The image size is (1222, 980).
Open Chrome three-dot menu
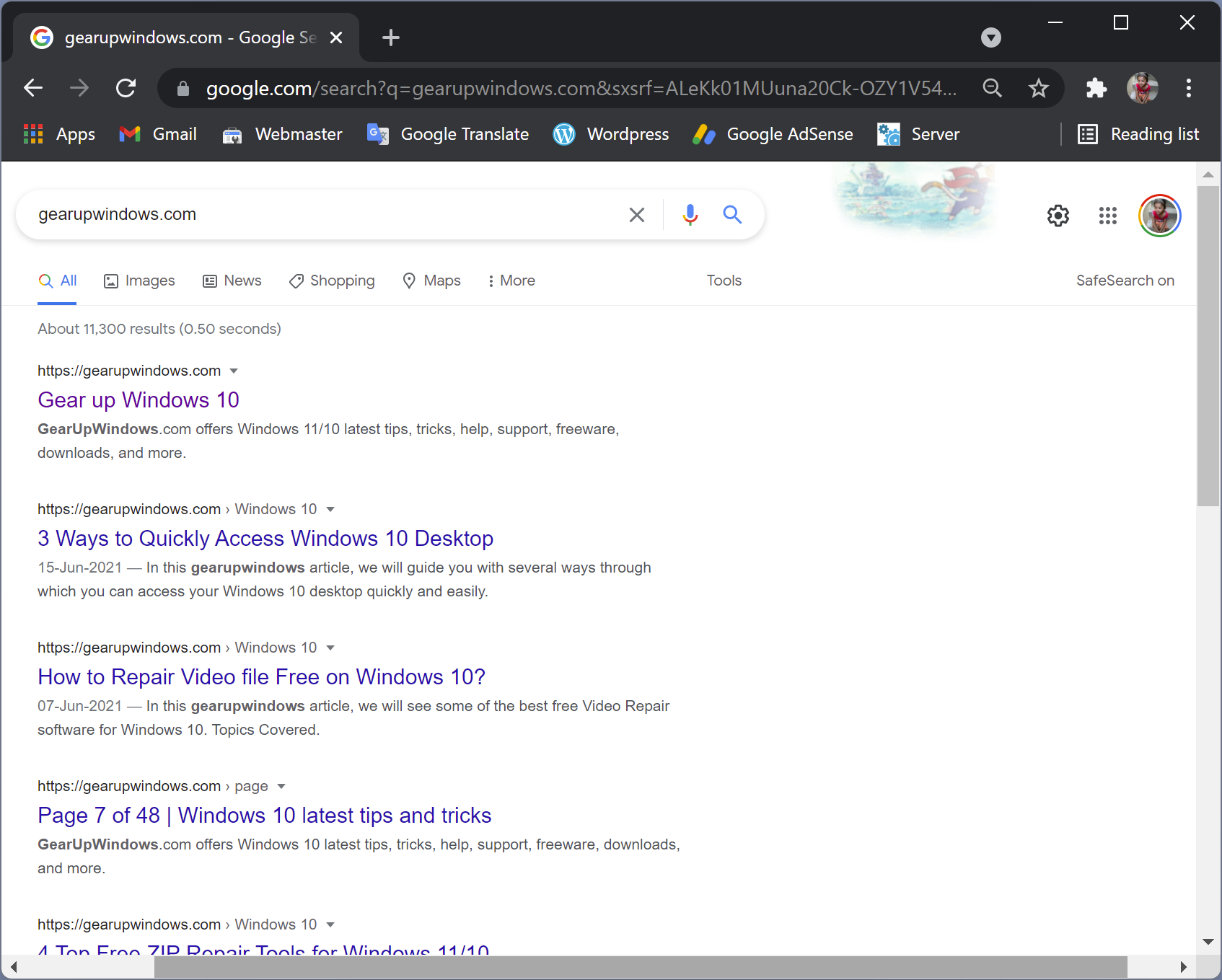(x=1189, y=88)
